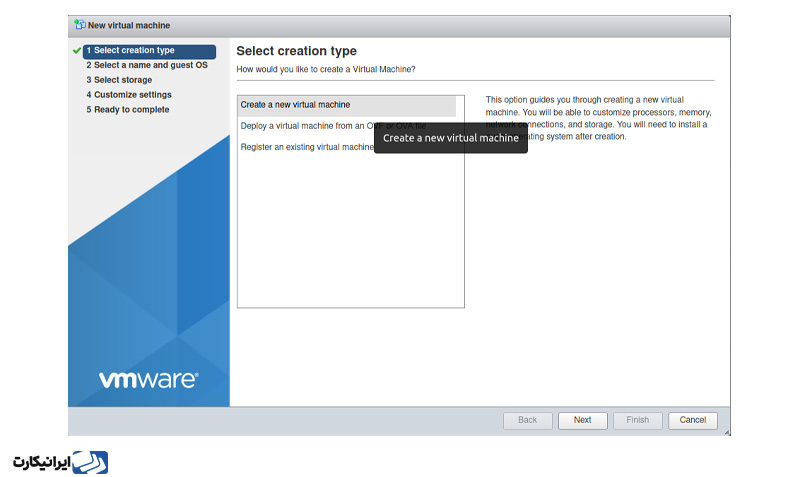Click the Finish button
The height and width of the screenshot is (477, 800).
pos(638,420)
